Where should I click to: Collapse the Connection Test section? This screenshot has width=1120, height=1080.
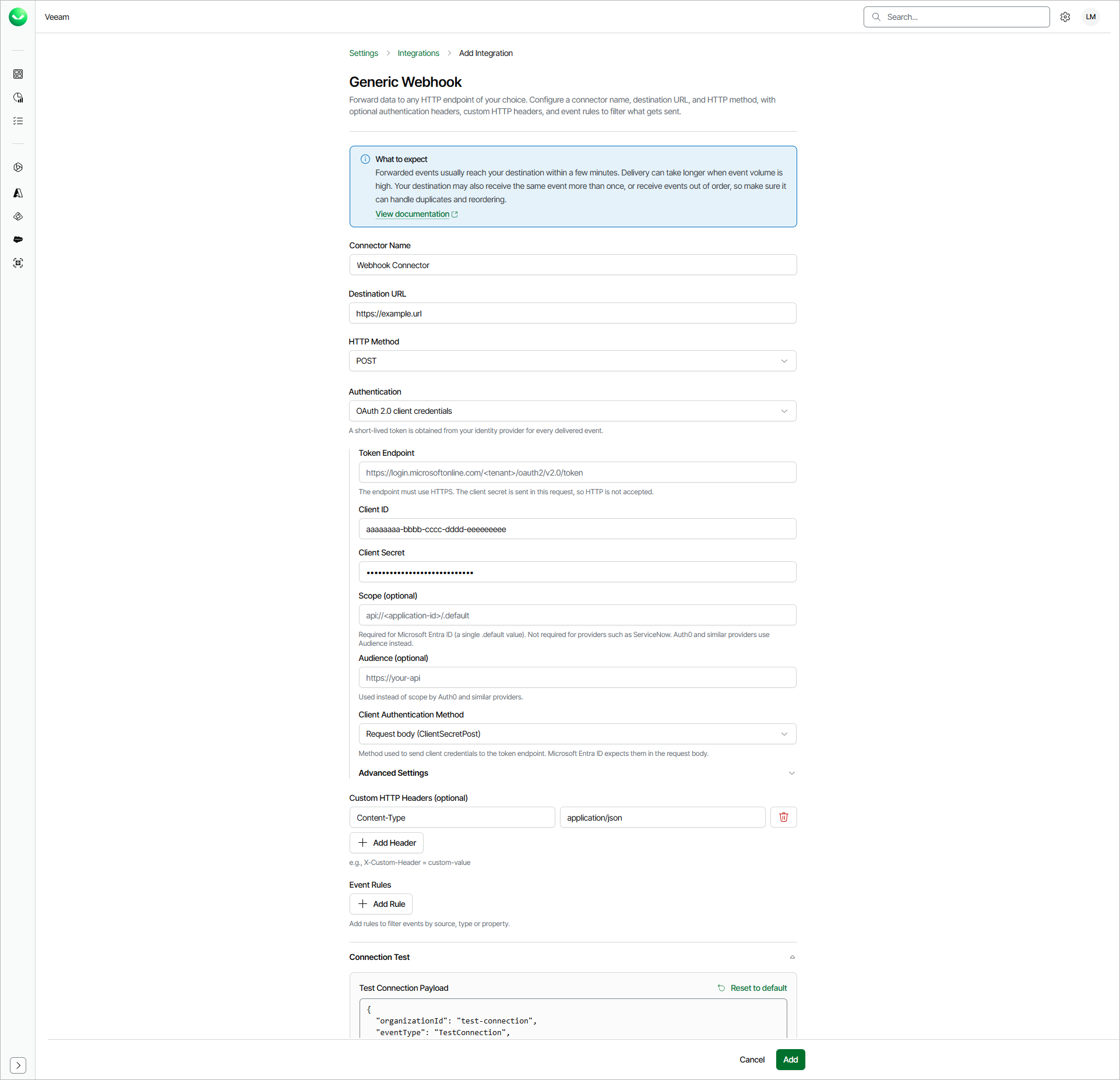pos(573,957)
